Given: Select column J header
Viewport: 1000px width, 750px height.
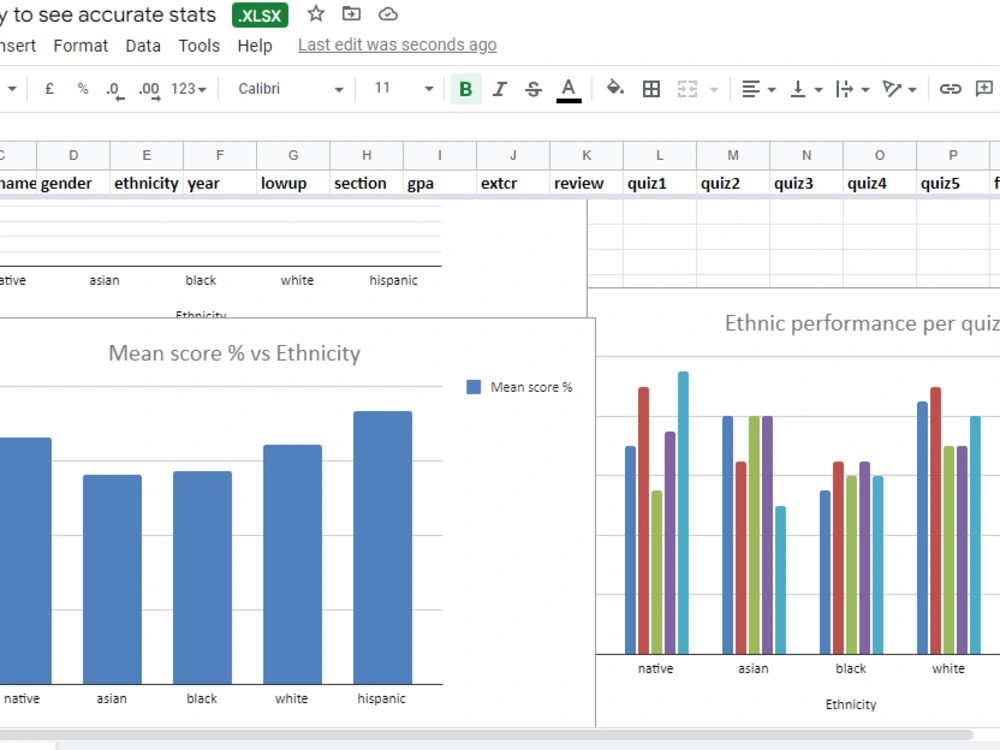Looking at the screenshot, I should click(x=513, y=155).
